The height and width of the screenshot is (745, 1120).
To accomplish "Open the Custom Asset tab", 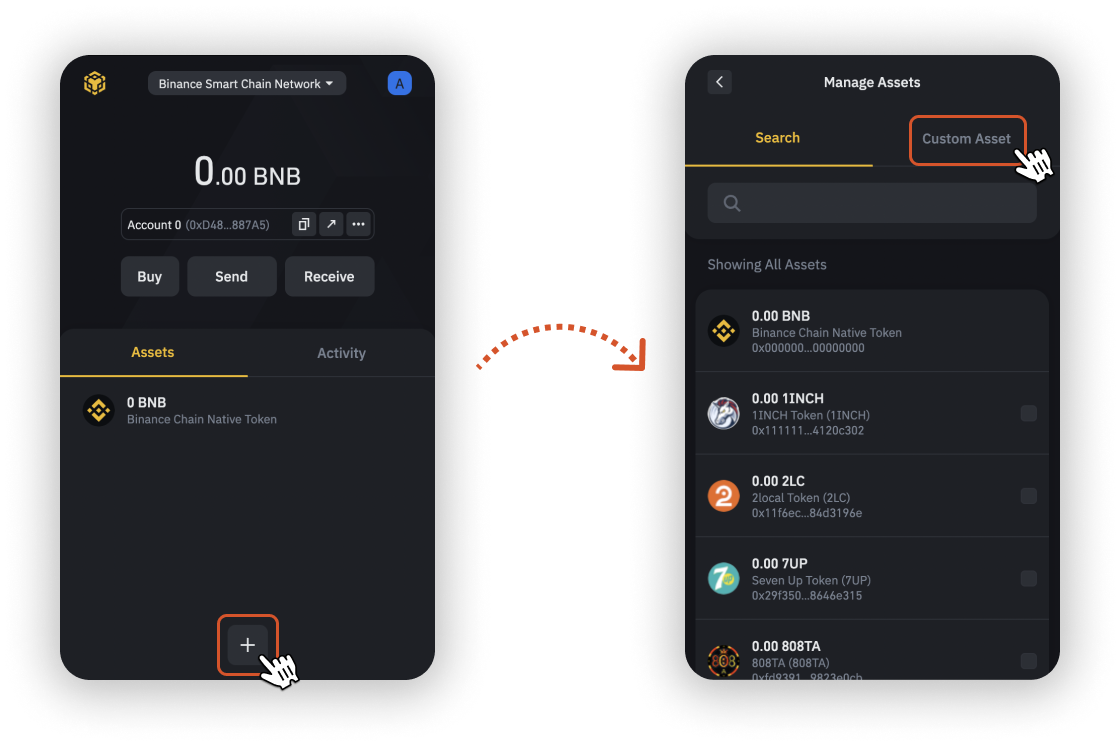I will pyautogui.click(x=966, y=139).
